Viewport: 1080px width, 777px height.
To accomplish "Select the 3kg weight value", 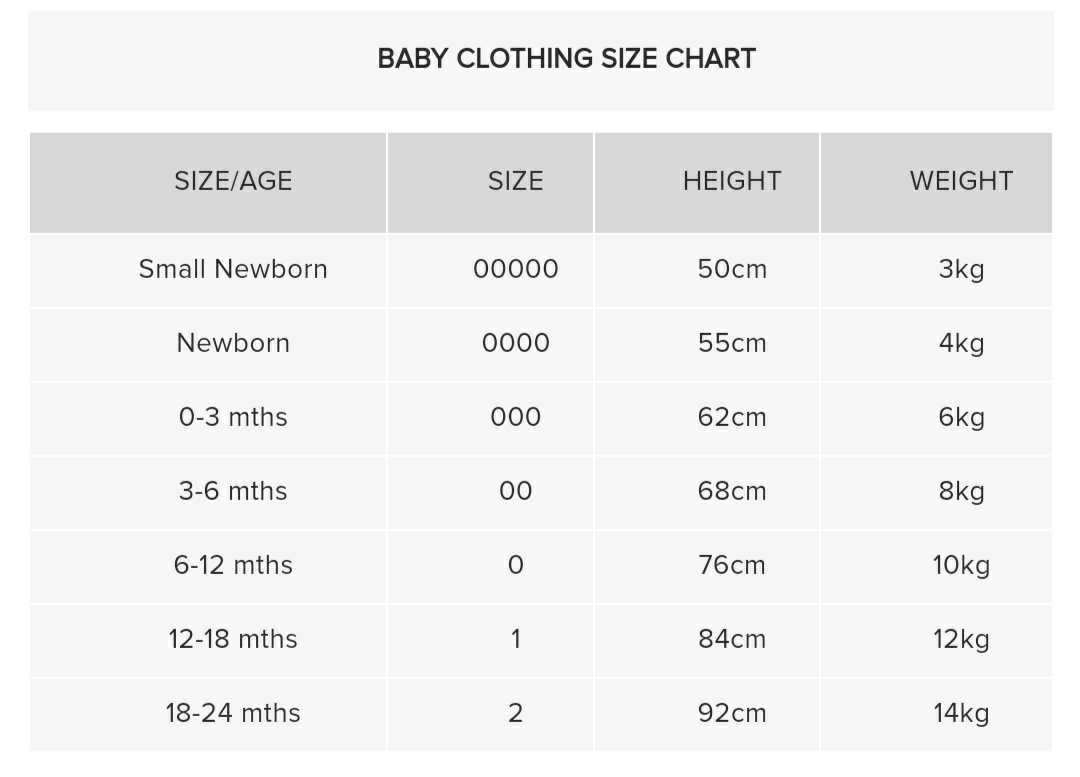I will pos(961,269).
